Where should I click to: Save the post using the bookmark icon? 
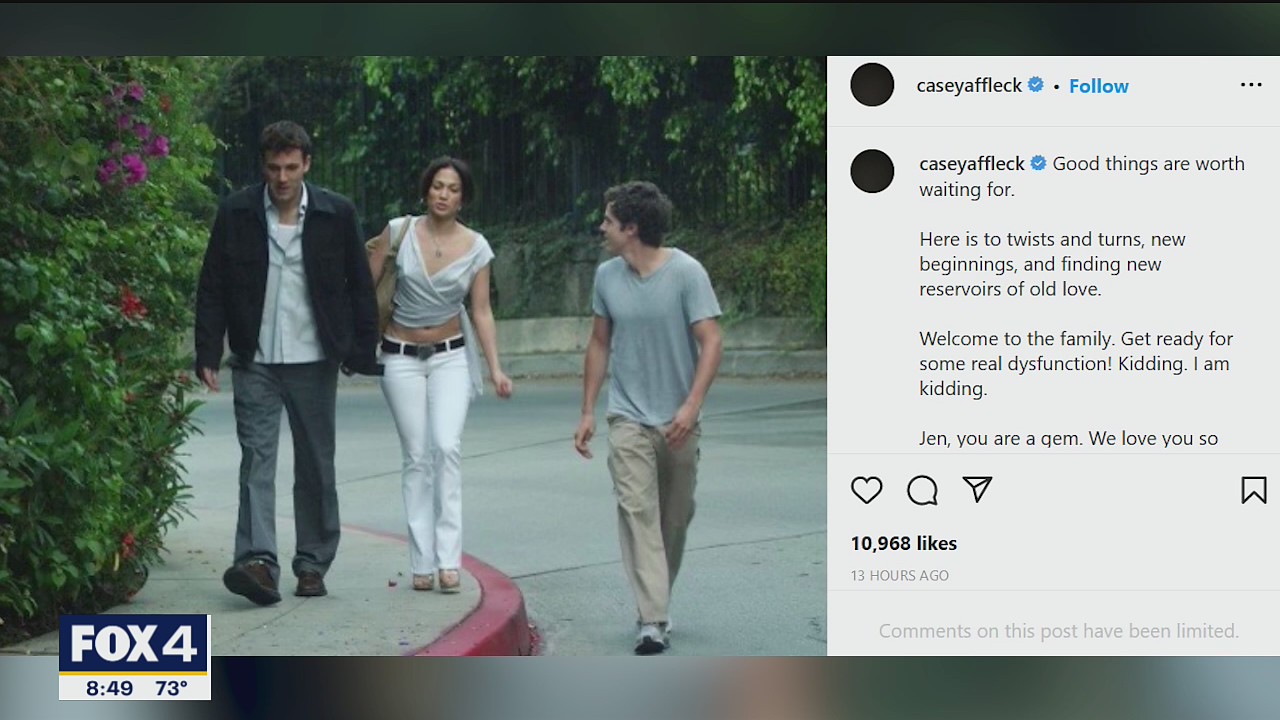click(x=1253, y=490)
